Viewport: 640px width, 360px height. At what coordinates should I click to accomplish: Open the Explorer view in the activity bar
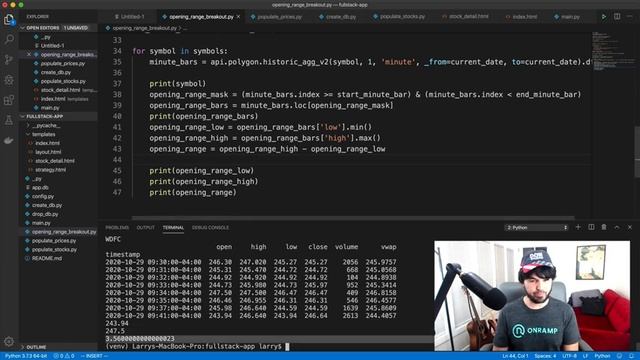coord(9,19)
